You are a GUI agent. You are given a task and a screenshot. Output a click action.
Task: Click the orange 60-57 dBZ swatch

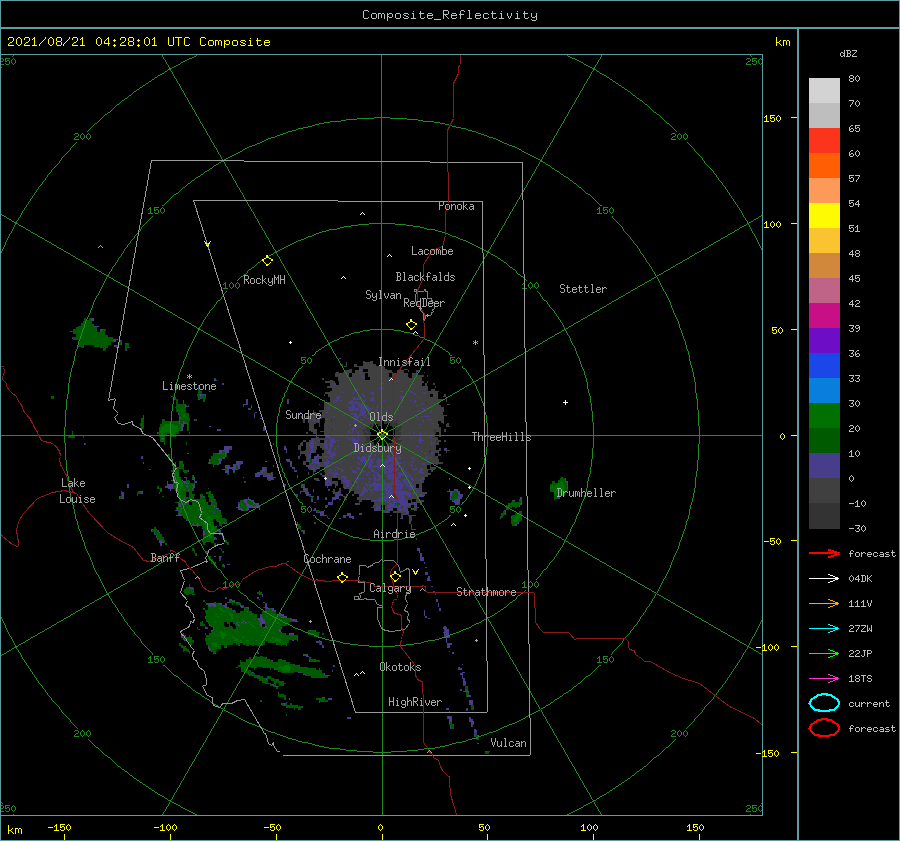(x=824, y=165)
